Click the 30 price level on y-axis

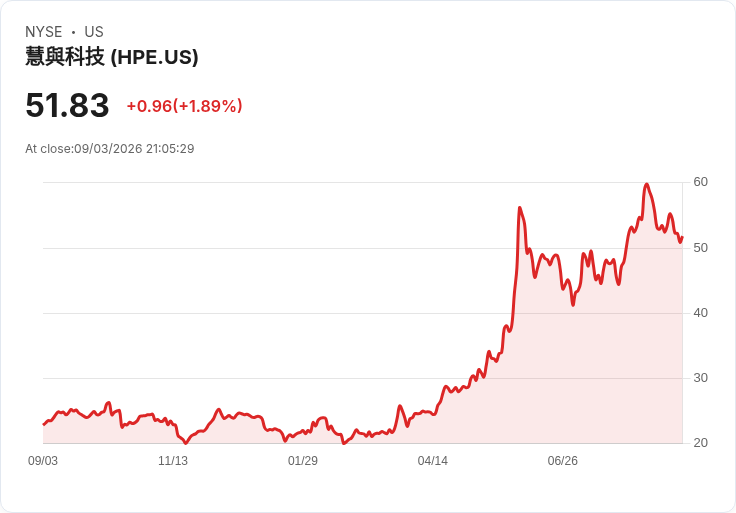(700, 378)
